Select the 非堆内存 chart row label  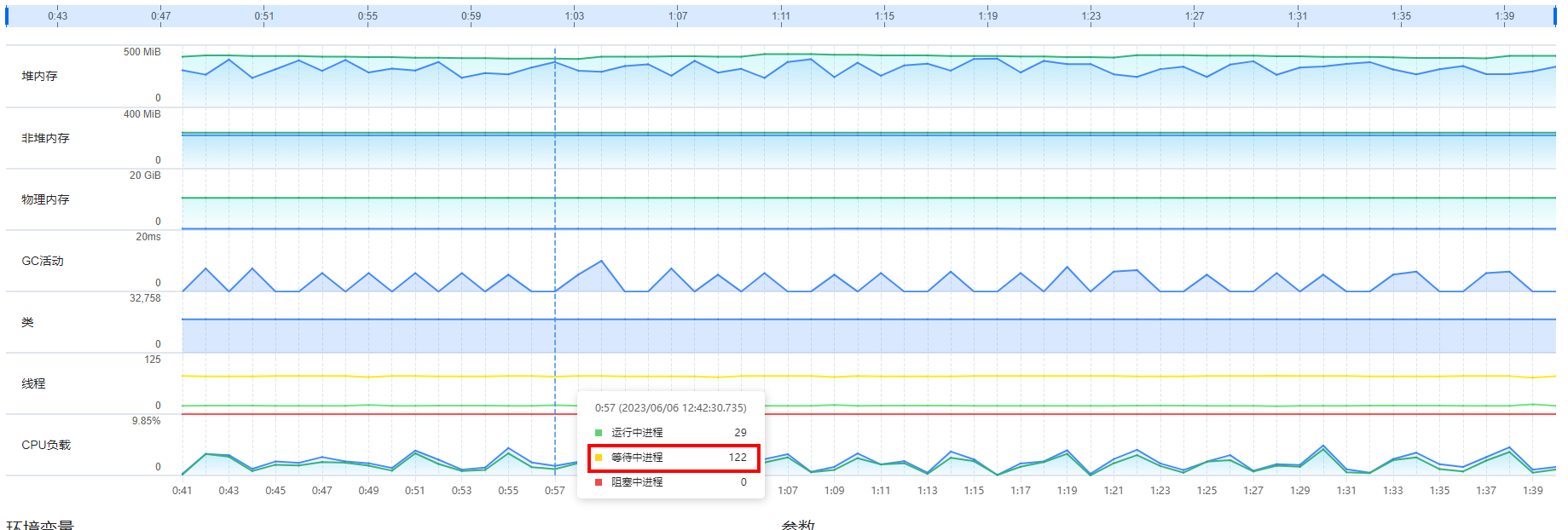click(45, 138)
